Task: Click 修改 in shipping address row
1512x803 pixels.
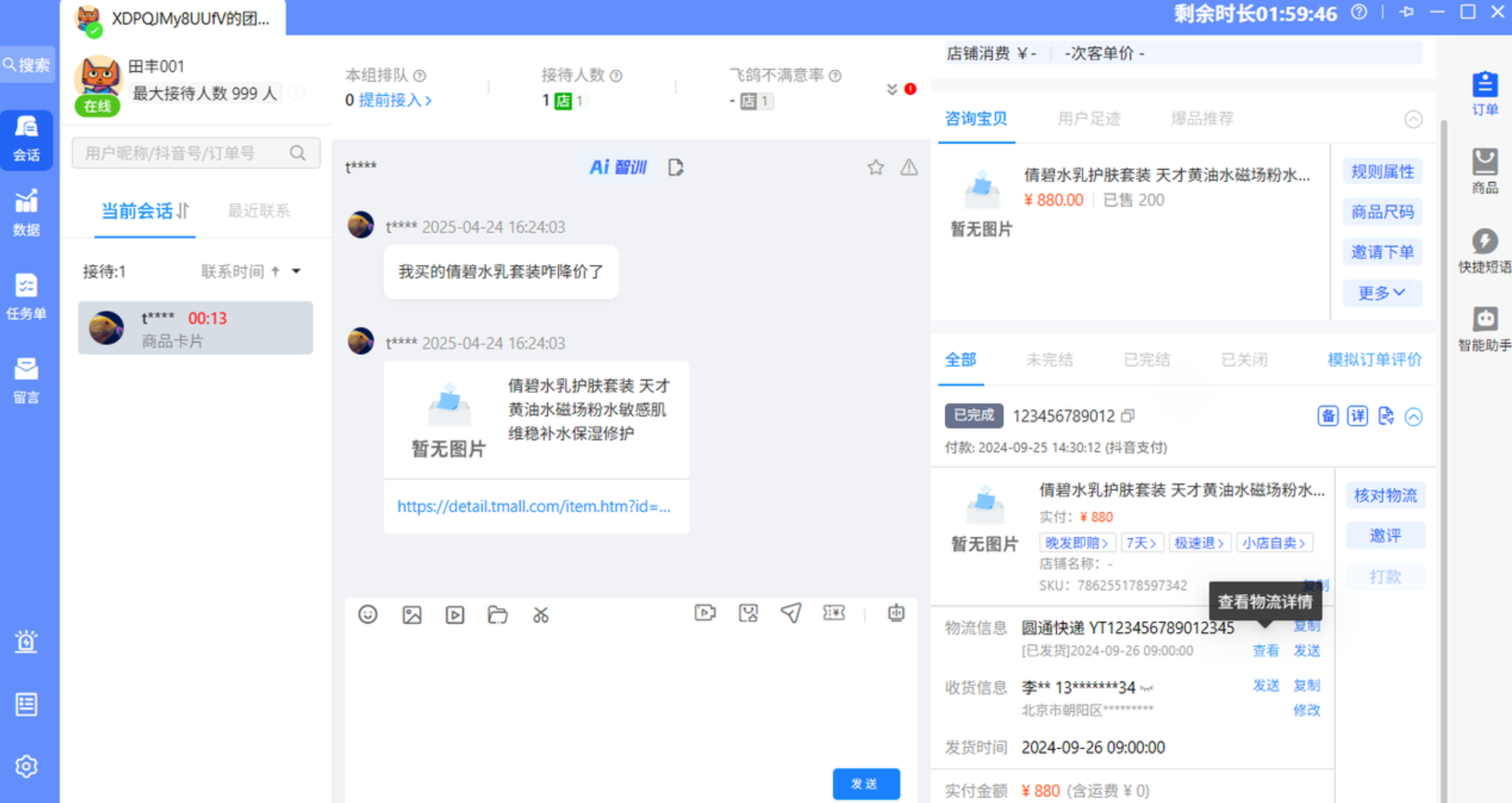Action: pyautogui.click(x=1306, y=710)
